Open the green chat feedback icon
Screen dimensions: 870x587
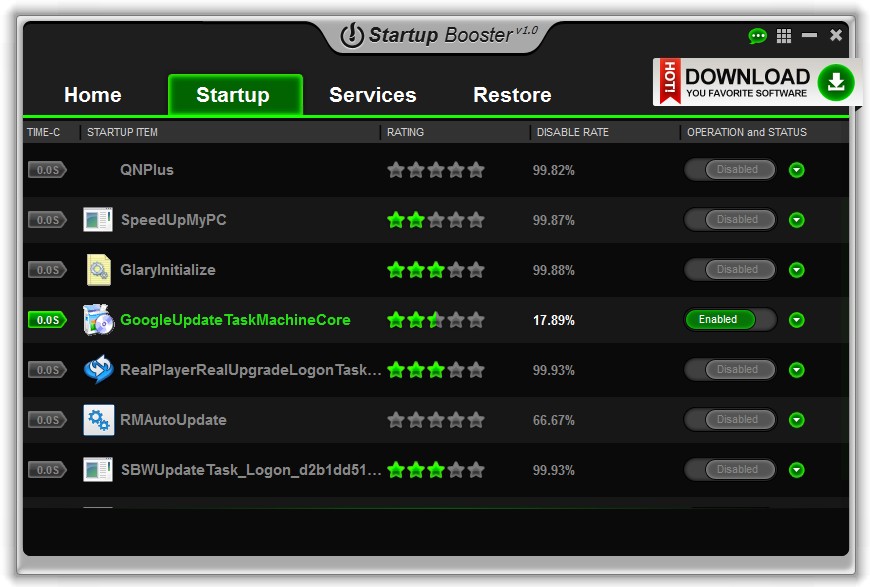757,37
